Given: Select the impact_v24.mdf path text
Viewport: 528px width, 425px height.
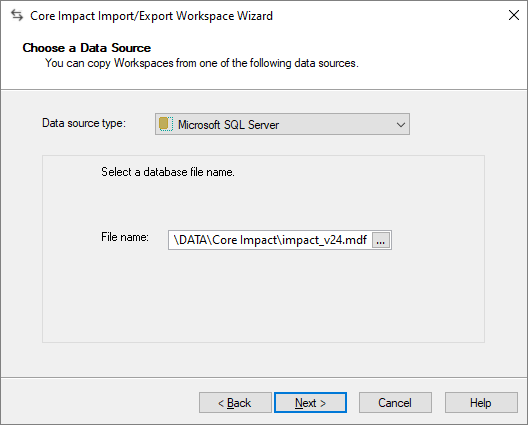Looking at the screenshot, I should click(270, 240).
